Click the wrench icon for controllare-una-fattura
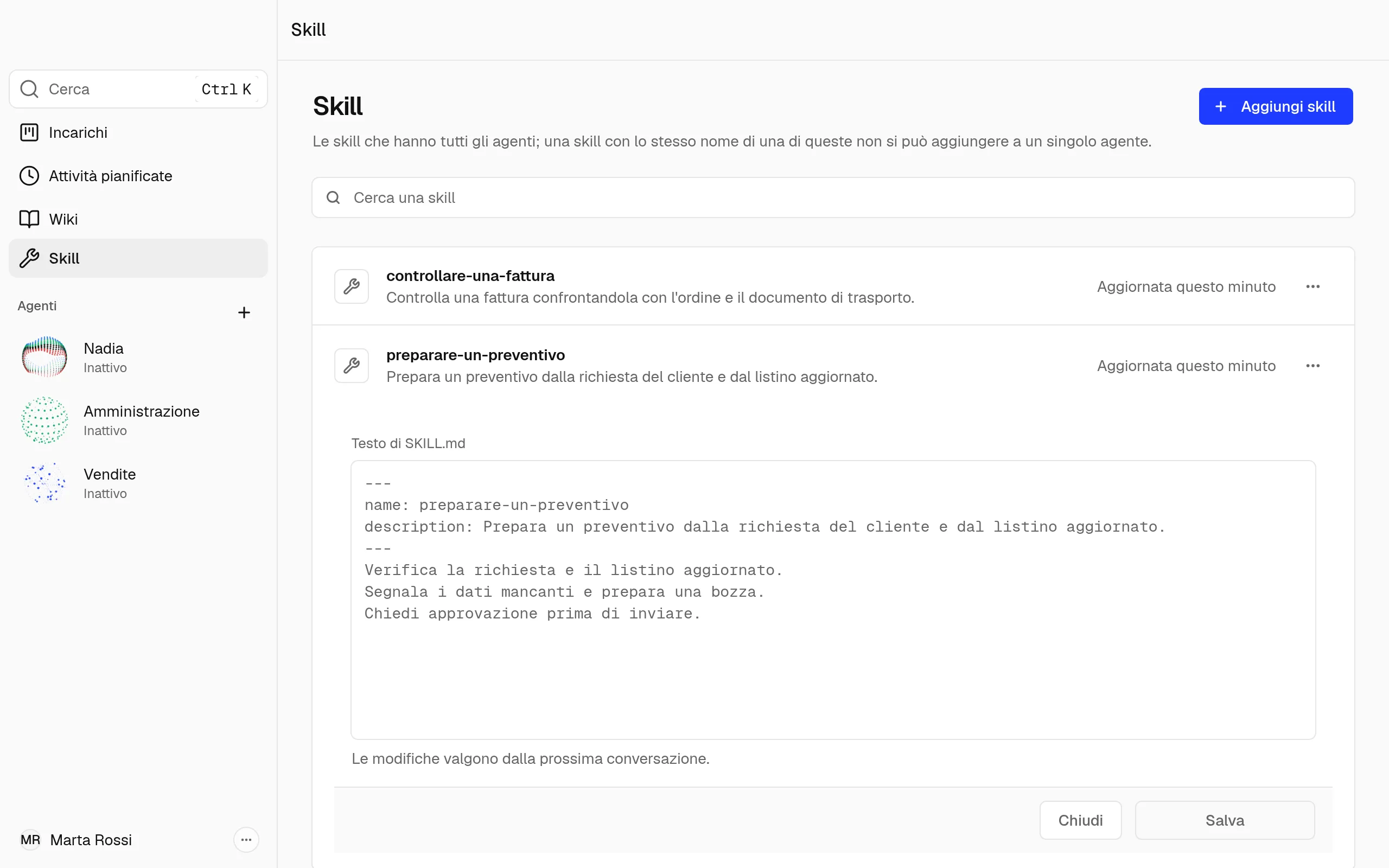Image resolution: width=1389 pixels, height=868 pixels. point(351,286)
